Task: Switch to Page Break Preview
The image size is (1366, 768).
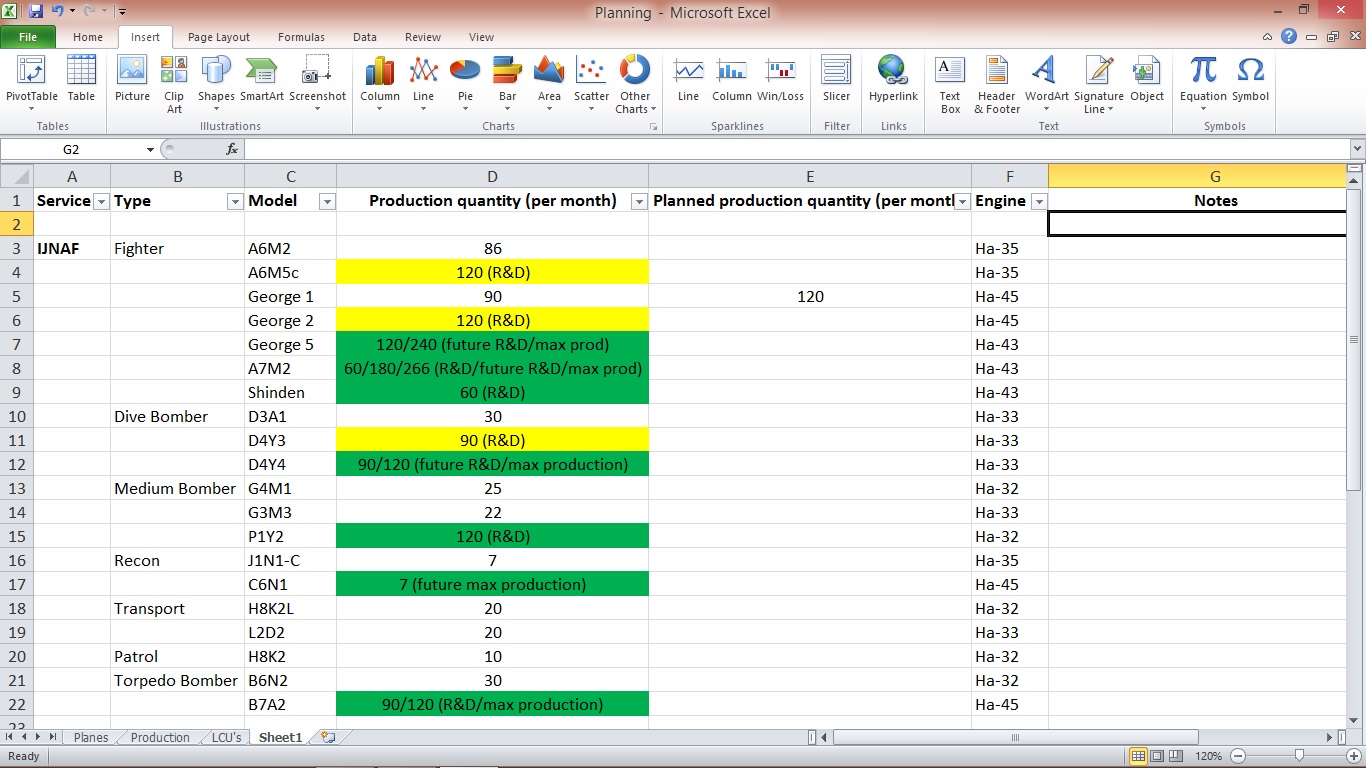Action: pyautogui.click(x=1175, y=756)
